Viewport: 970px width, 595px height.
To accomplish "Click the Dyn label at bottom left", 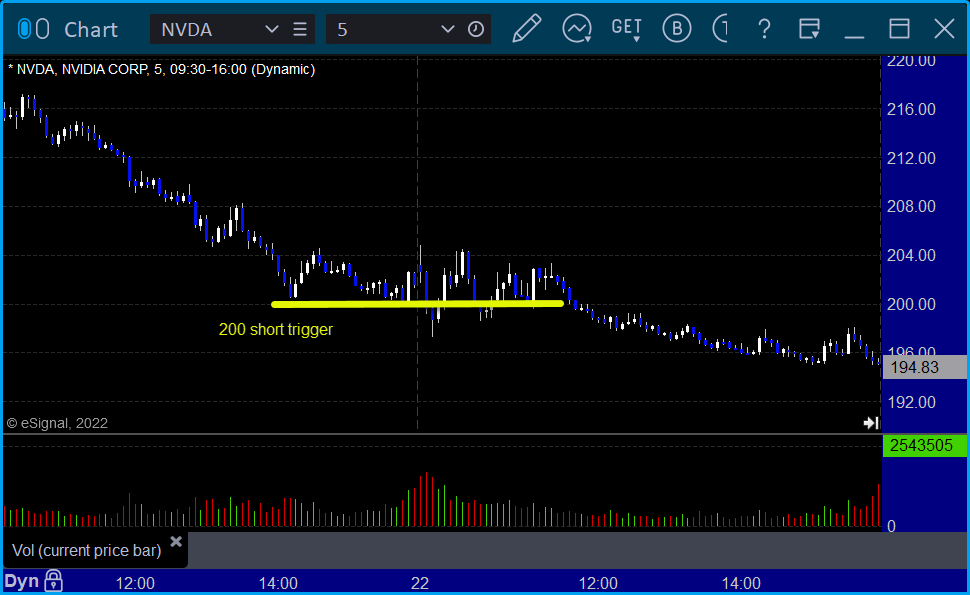I will coord(22,581).
